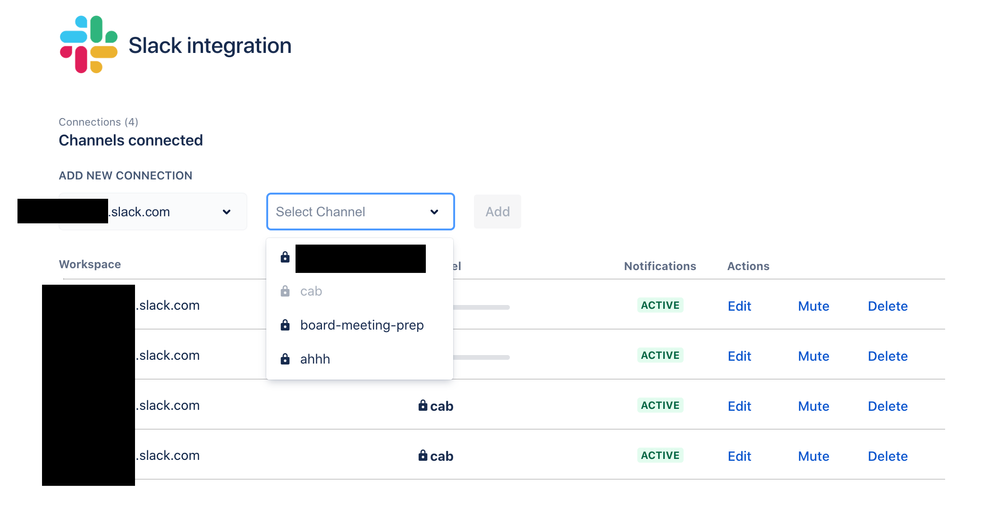Select the greyed-out cab channel option

(x=360, y=291)
